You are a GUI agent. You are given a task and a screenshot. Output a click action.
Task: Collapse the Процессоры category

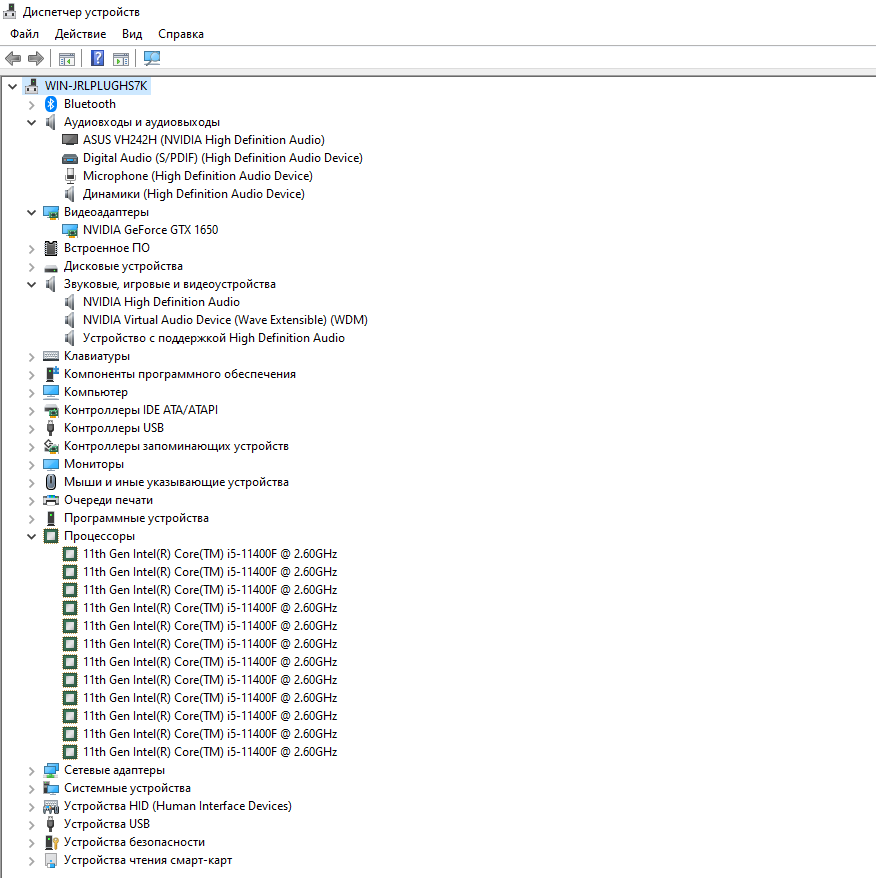tap(31, 536)
